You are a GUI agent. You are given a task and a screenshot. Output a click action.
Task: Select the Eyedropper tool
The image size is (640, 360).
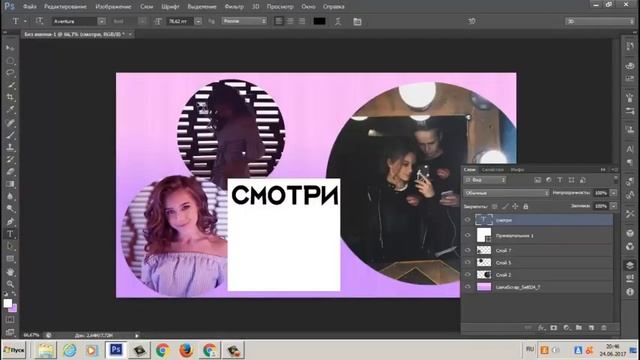[x=10, y=110]
